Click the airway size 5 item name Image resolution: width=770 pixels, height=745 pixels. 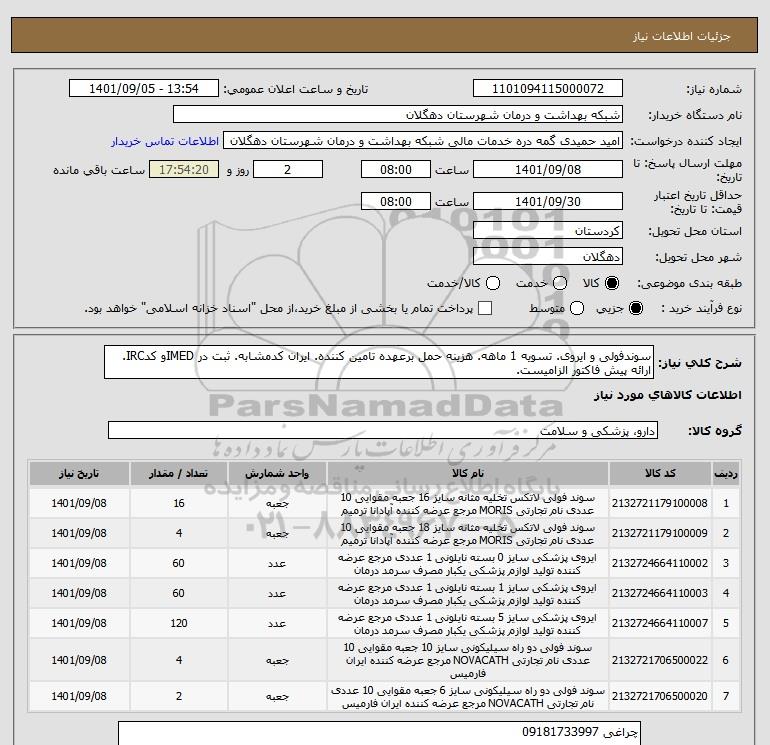click(x=468, y=624)
